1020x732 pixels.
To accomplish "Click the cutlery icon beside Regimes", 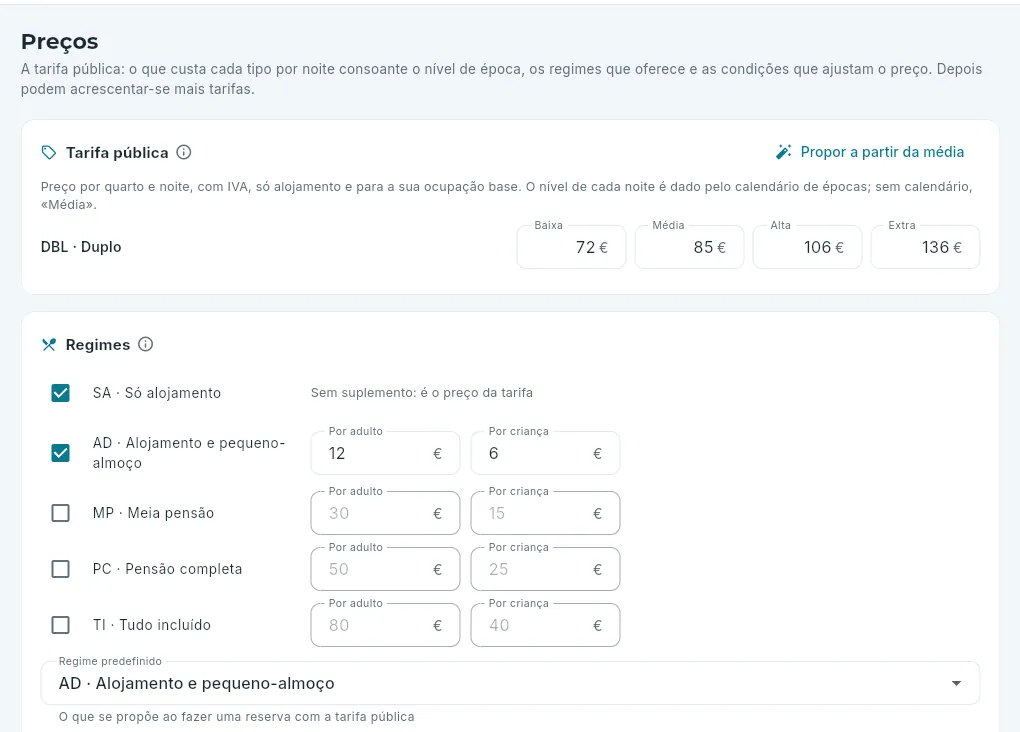I will (49, 344).
